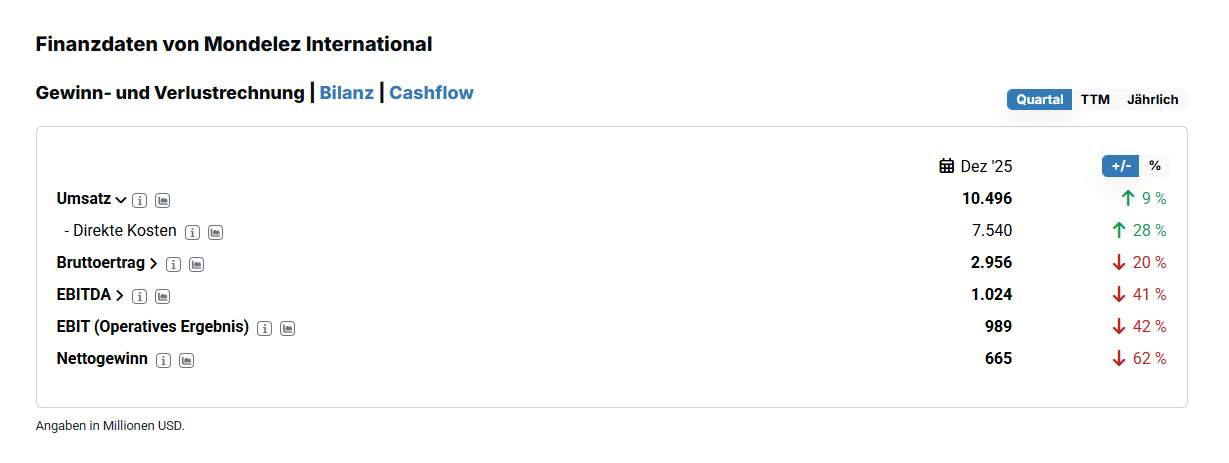
Task: Open the chart icon for Bruttoertrag
Action: [x=196, y=264]
